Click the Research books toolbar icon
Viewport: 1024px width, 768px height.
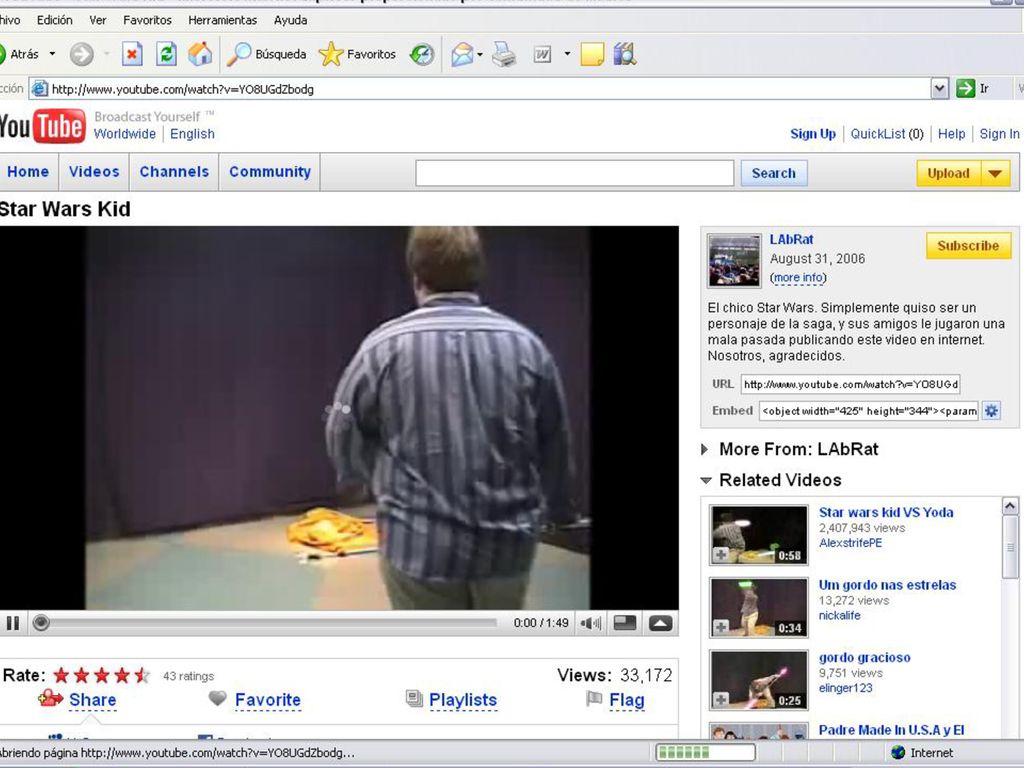click(x=625, y=54)
